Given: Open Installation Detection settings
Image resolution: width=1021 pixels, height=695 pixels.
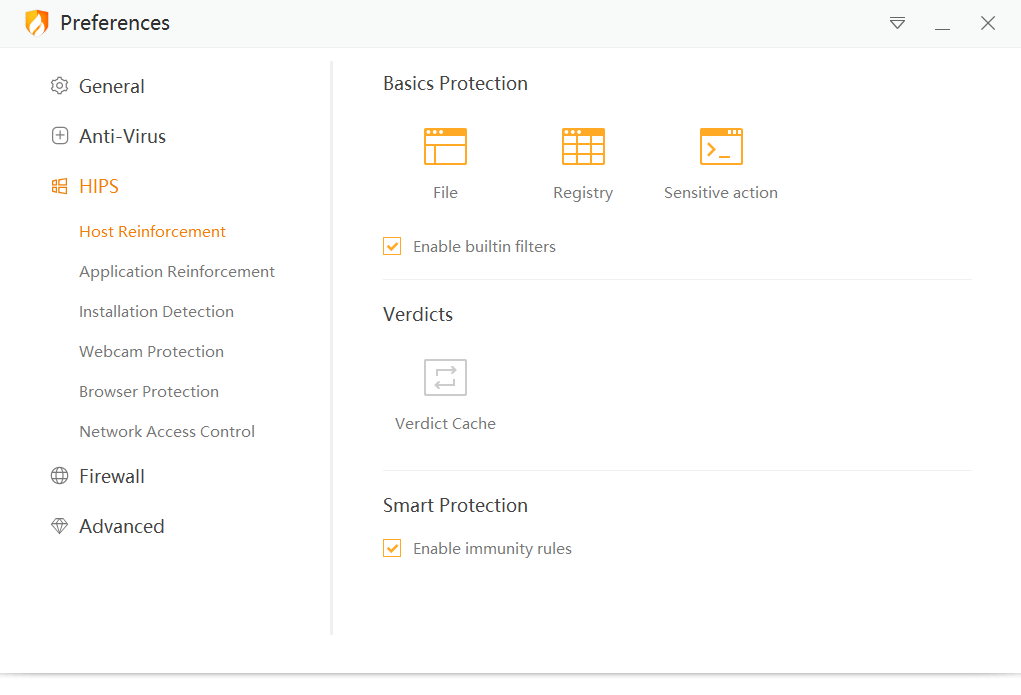Looking at the screenshot, I should pos(156,311).
